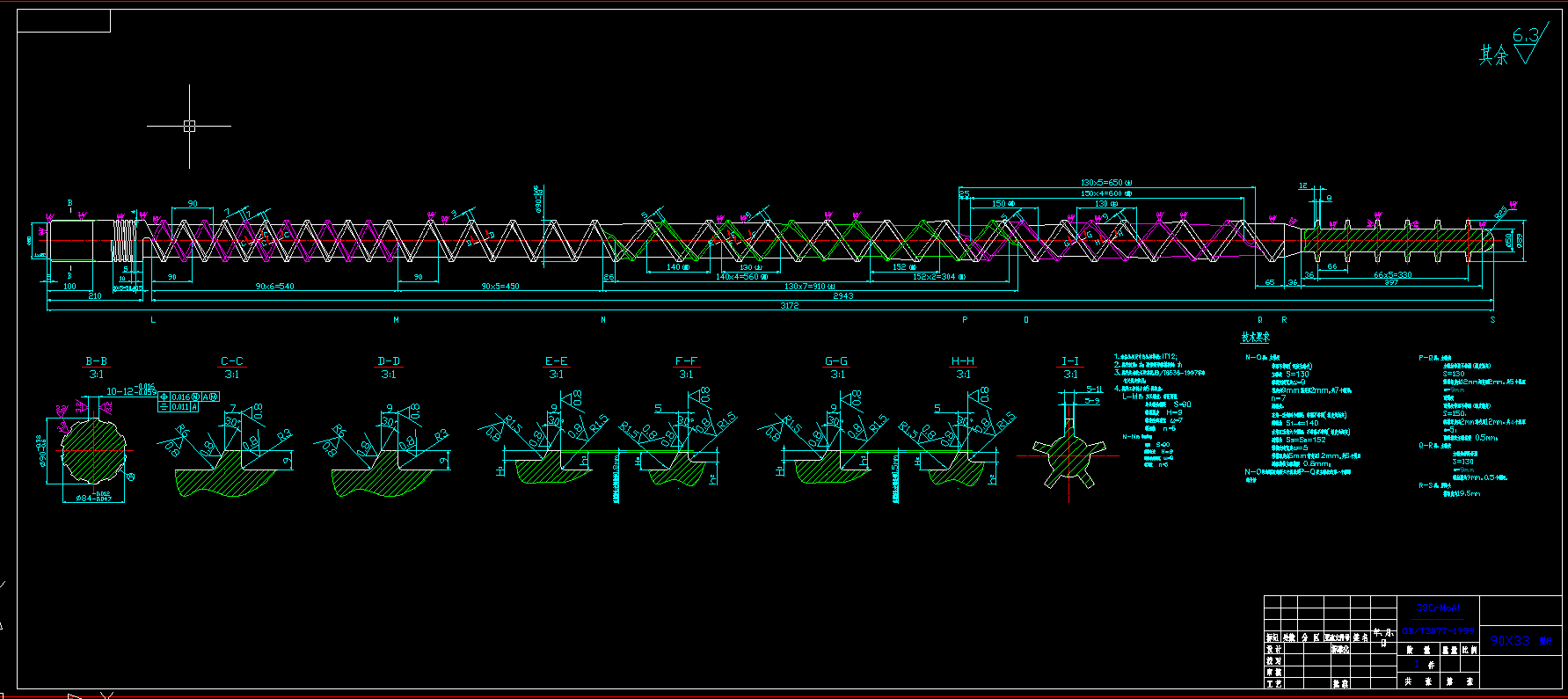Image resolution: width=1568 pixels, height=699 pixels.
Task: Select zone marker N below the shaft
Action: [603, 320]
